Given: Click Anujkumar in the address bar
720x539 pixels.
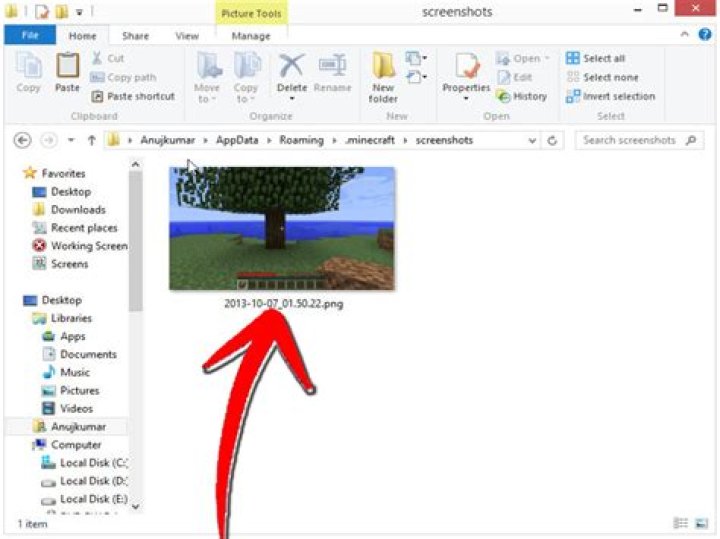Looking at the screenshot, I should (168, 140).
